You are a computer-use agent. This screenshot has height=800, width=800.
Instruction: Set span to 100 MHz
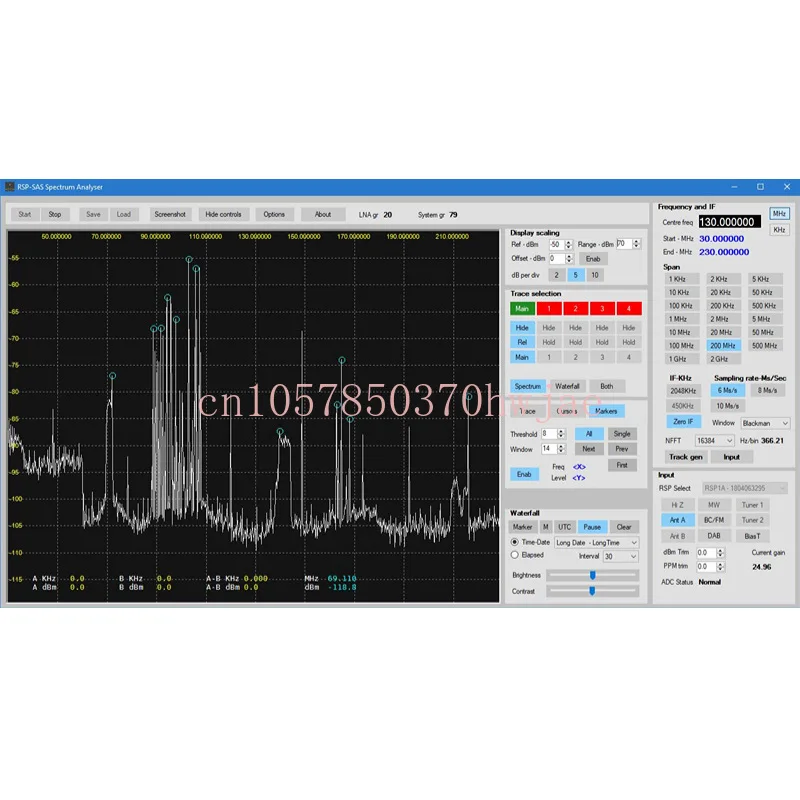680,345
